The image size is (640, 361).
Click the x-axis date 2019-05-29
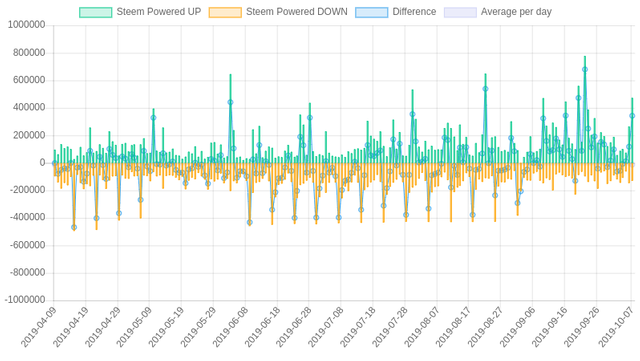click(x=198, y=327)
